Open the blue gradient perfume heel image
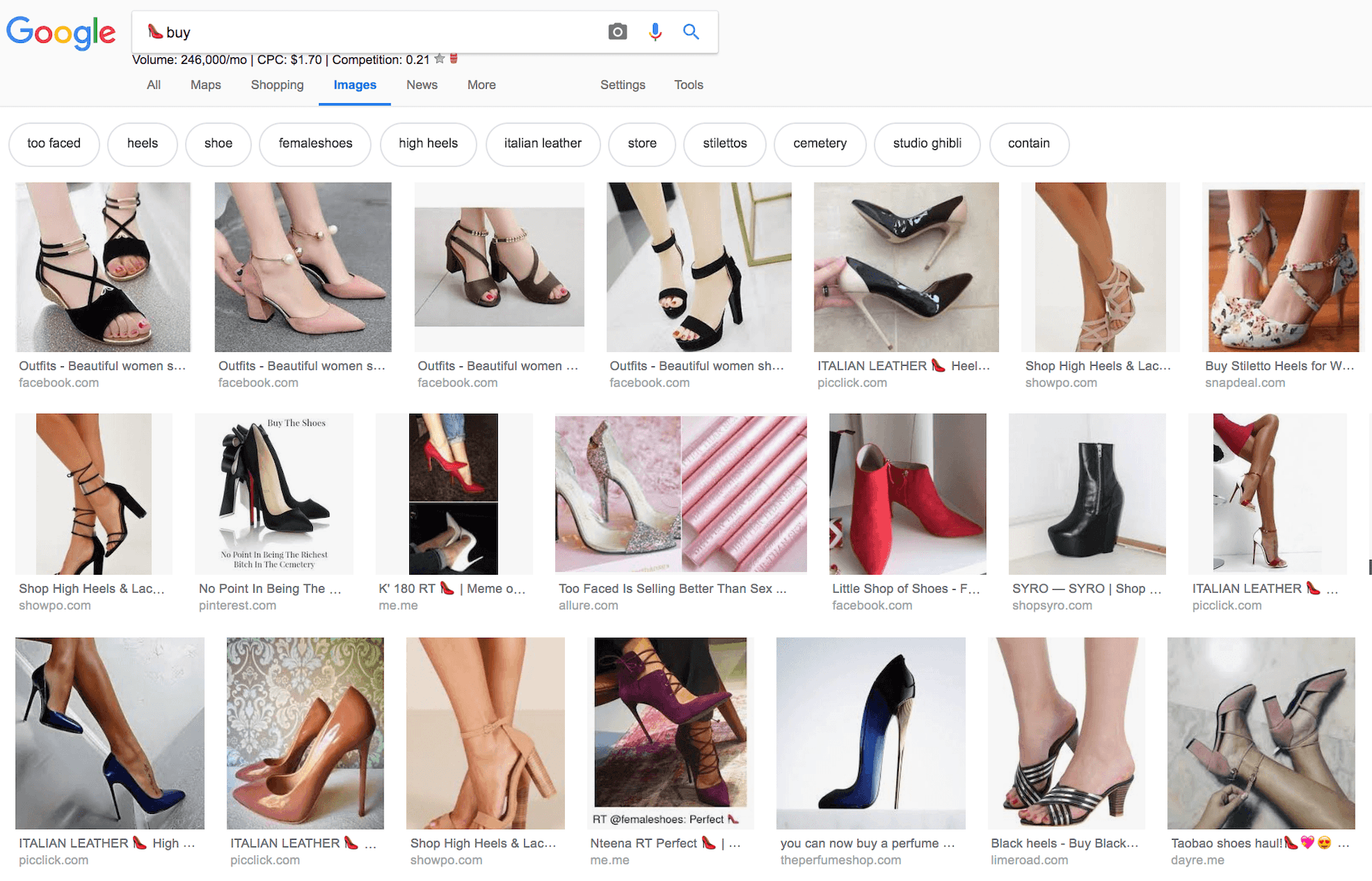This screenshot has width=1372, height=881. point(870,733)
